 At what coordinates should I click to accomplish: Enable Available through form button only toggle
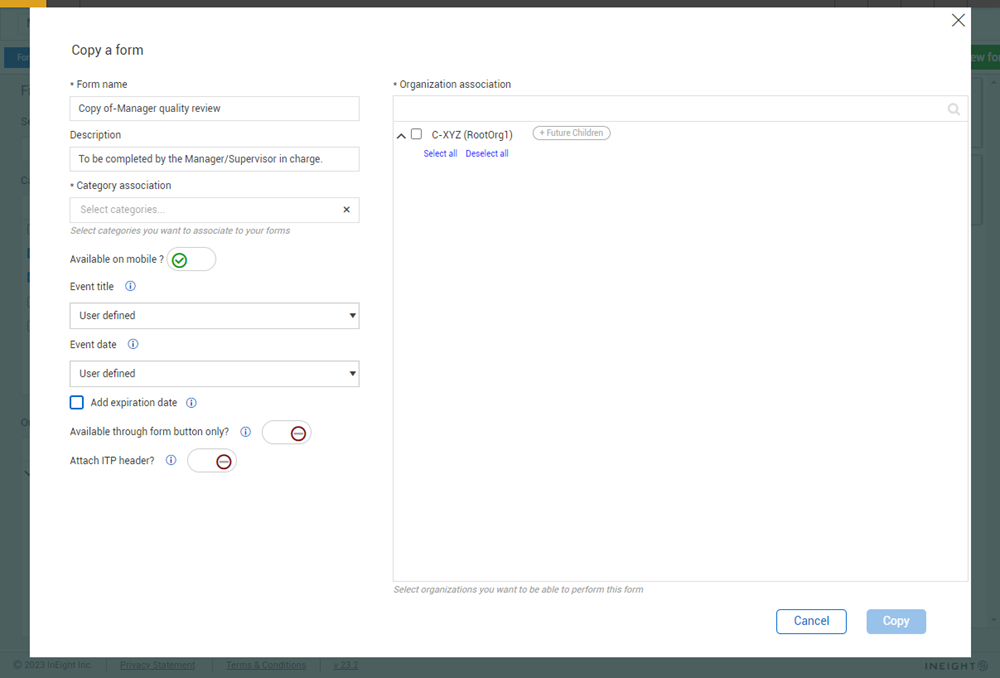coord(287,433)
